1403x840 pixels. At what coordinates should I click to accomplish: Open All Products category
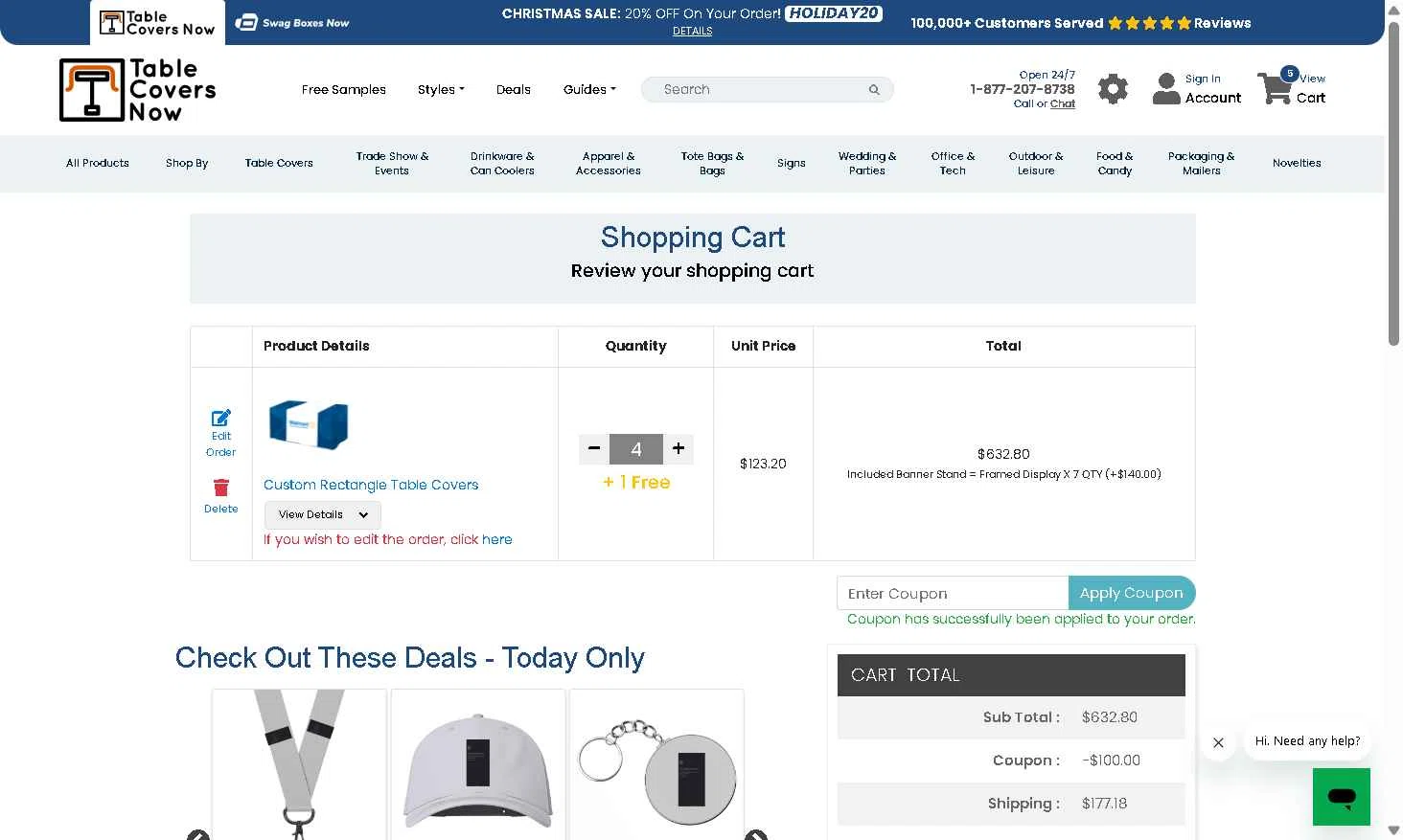click(98, 163)
